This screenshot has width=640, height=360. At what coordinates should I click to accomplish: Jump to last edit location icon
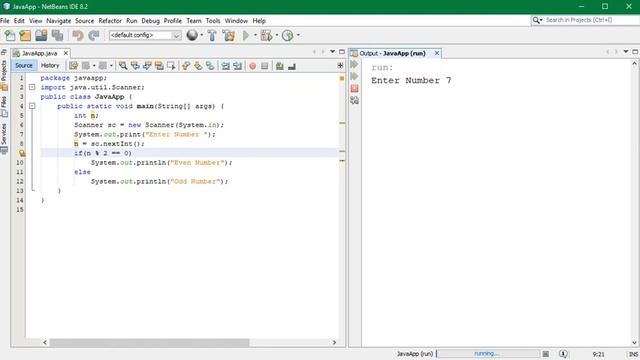pos(73,66)
